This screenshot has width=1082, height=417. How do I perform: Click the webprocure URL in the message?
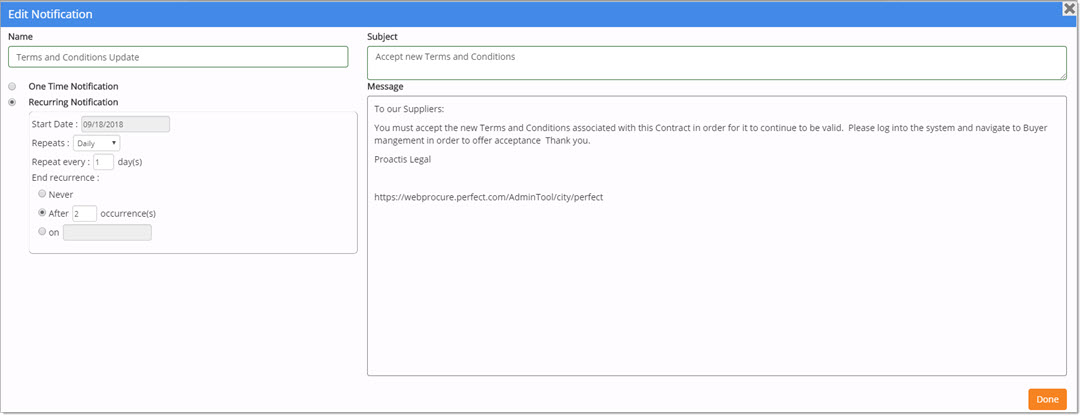(x=488, y=197)
